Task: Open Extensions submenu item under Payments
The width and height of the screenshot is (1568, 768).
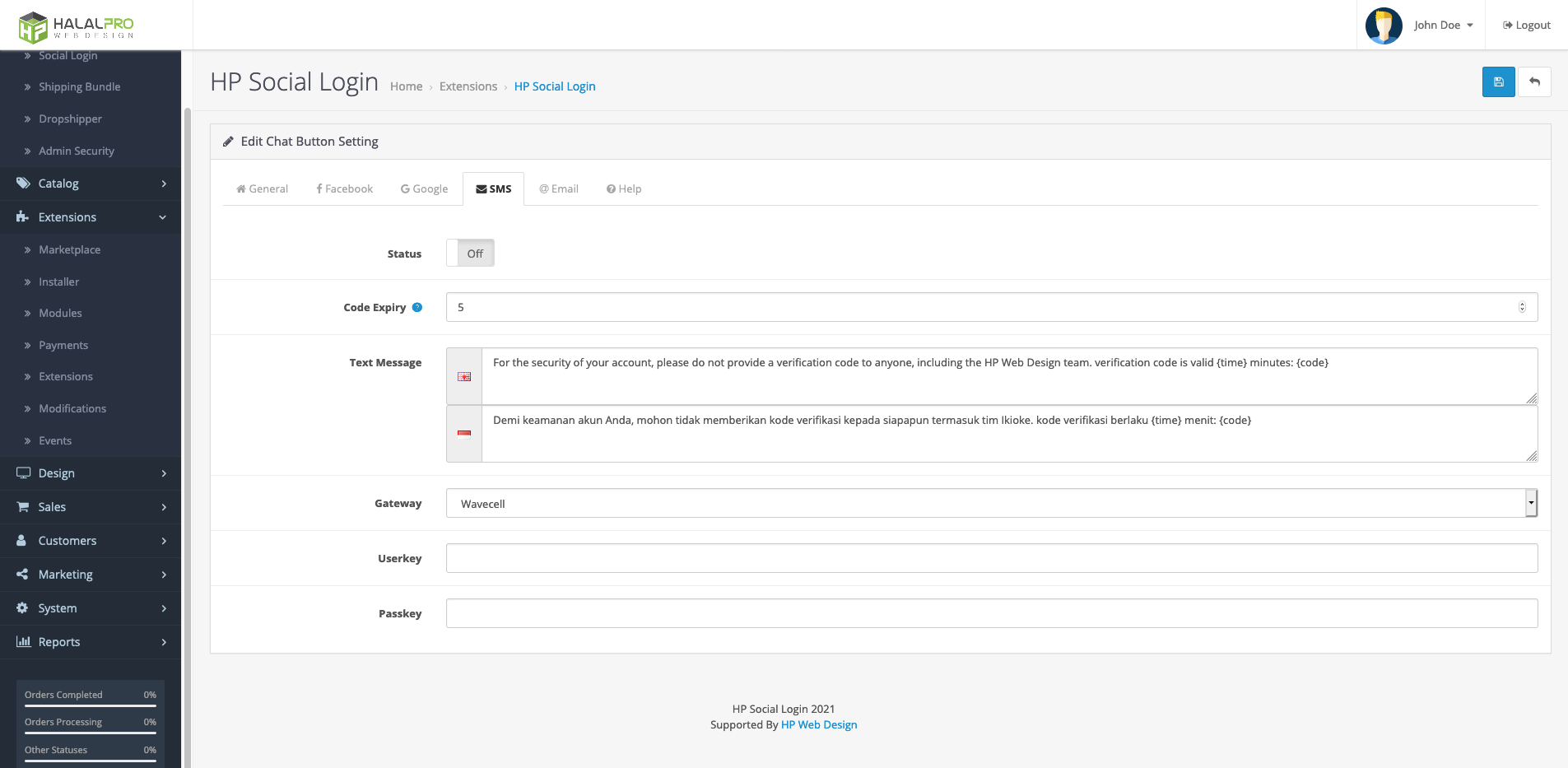Action: pyautogui.click(x=66, y=377)
